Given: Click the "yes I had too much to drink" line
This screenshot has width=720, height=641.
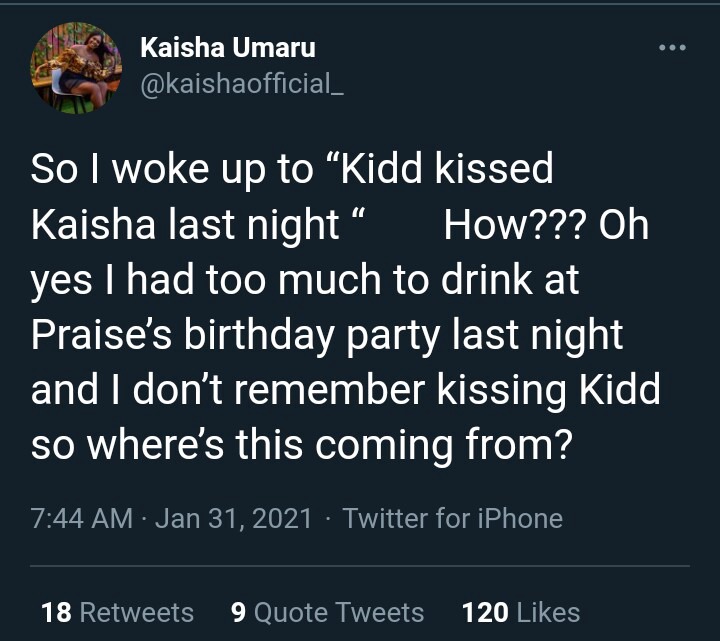Looking at the screenshot, I should [x=305, y=280].
